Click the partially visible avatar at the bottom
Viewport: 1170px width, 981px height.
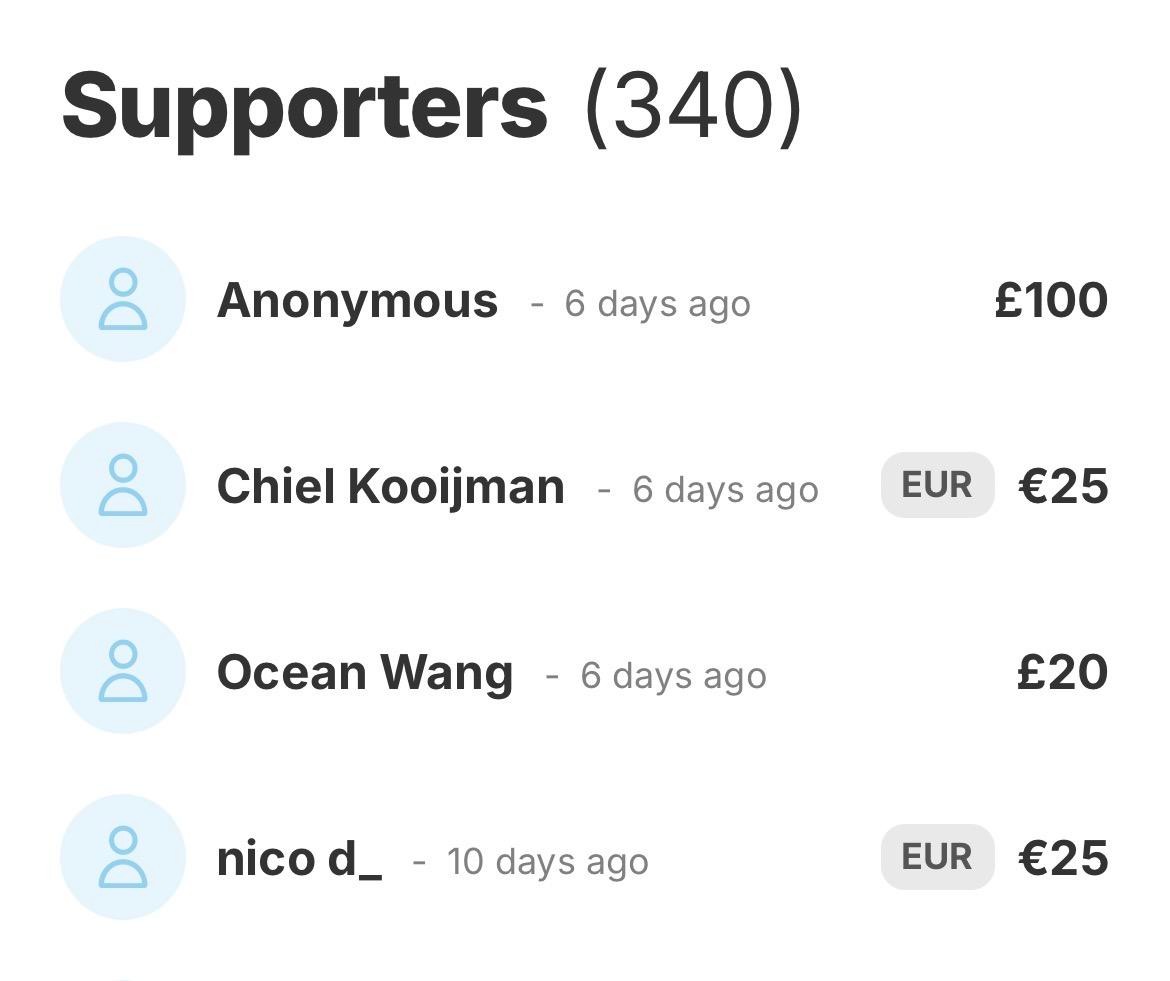pos(123,975)
